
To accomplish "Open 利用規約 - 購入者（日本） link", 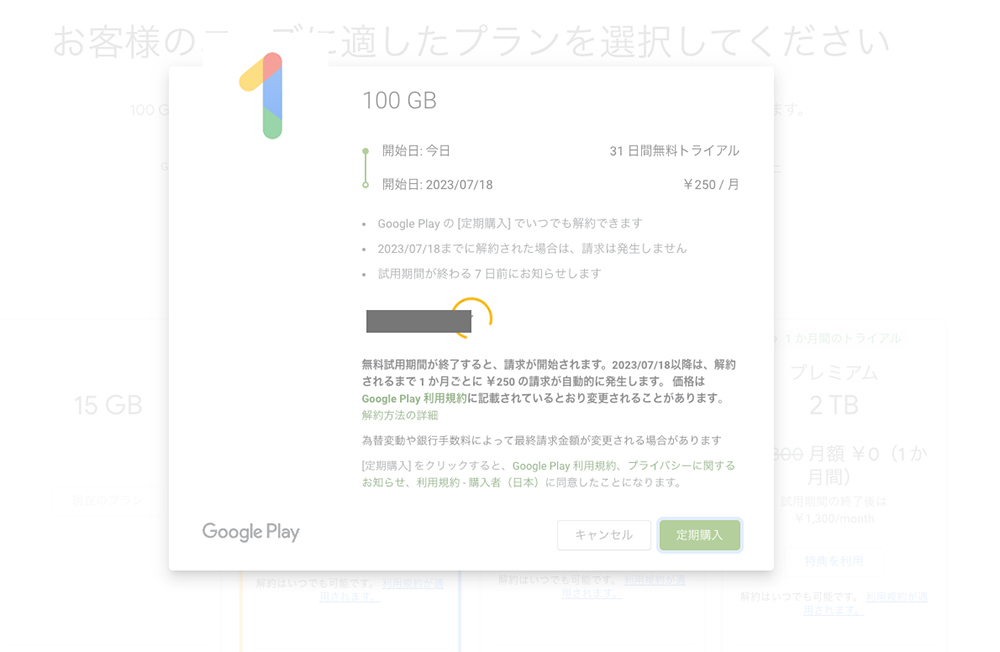I will tap(478, 482).
